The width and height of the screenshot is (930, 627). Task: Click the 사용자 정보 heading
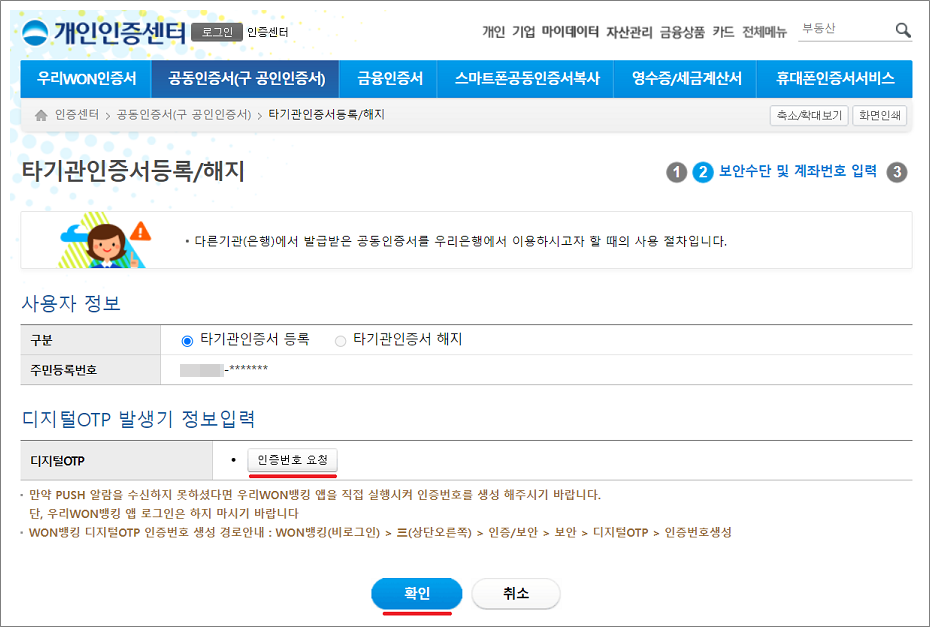71,303
